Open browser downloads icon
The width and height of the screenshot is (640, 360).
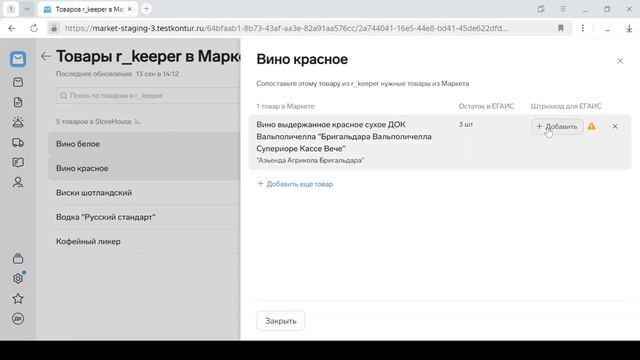tap(629, 28)
